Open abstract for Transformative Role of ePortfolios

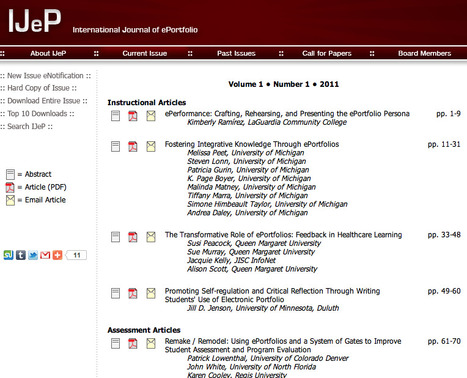click(x=115, y=237)
